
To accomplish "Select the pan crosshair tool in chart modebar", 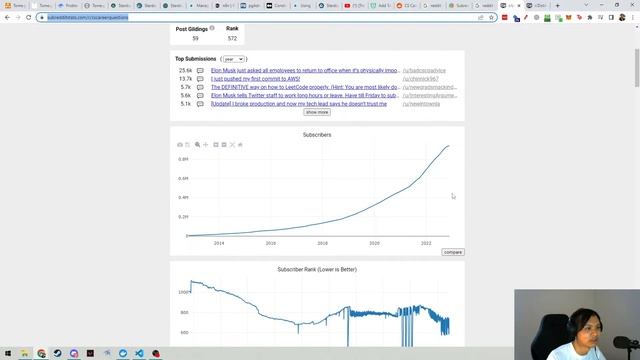I will [x=206, y=145].
